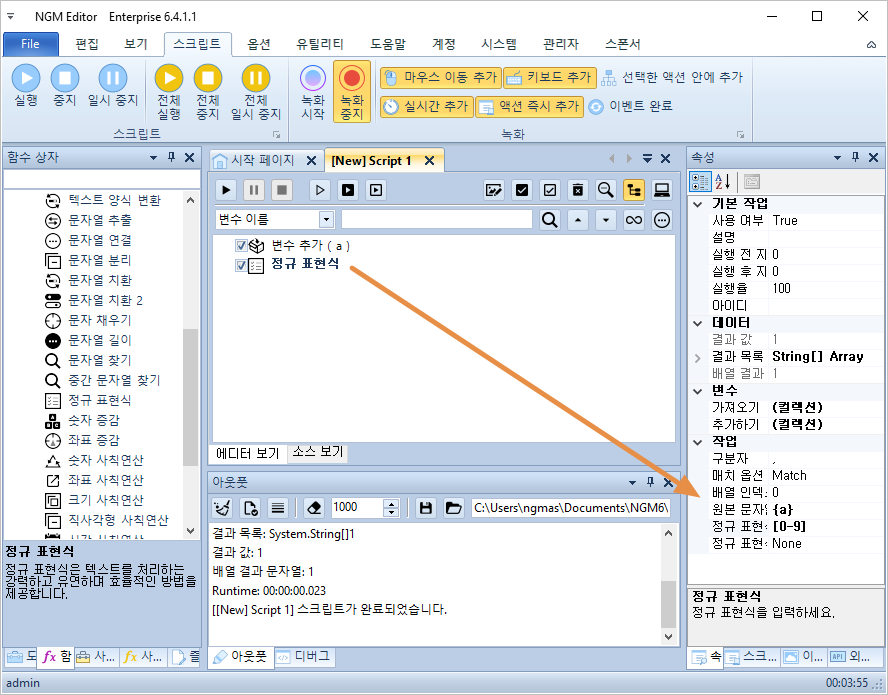Open the 옵션 ribbon tab
The width and height of the screenshot is (888, 695).
[259, 44]
